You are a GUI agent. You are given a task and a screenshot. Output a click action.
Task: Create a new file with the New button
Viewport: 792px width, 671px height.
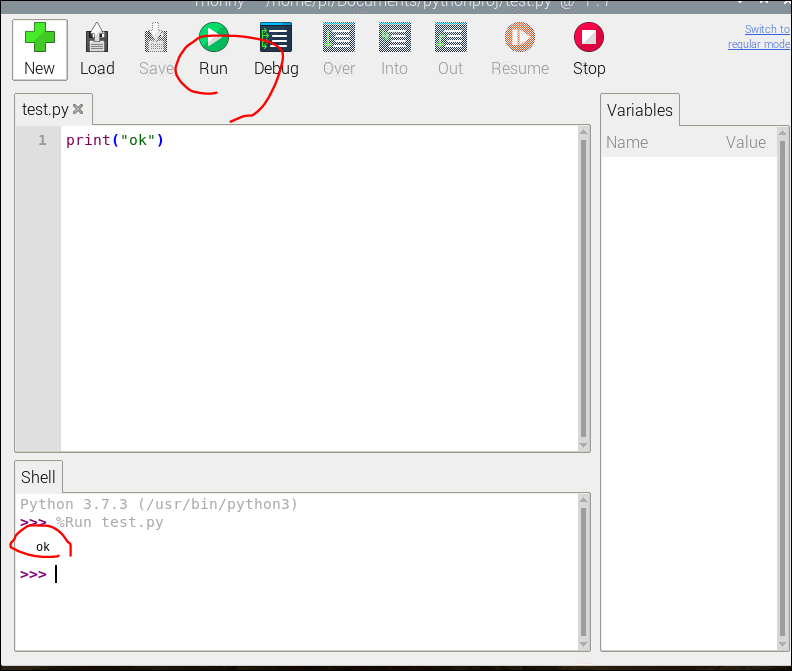[40, 50]
